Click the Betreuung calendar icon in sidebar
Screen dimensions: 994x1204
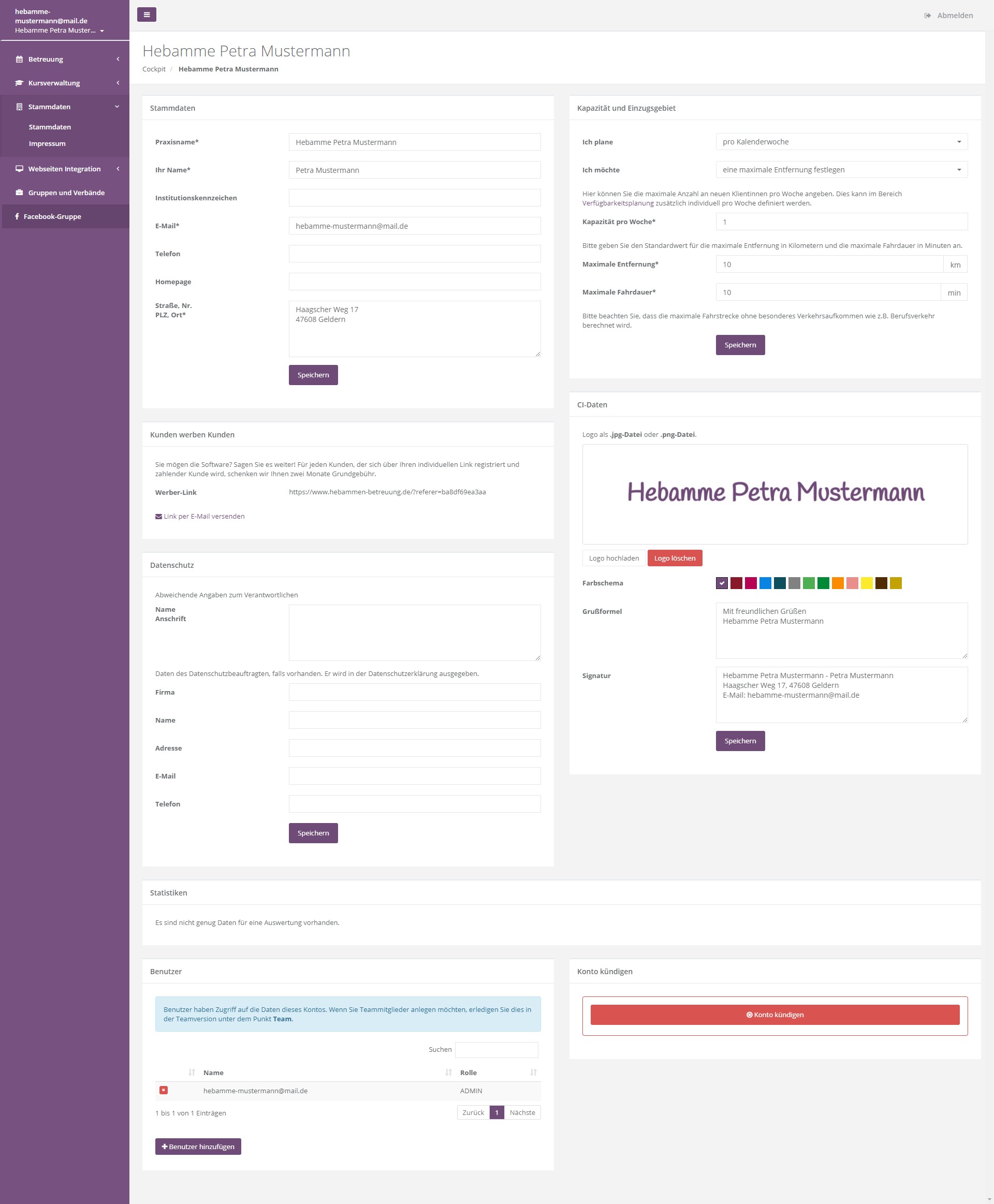pos(19,60)
